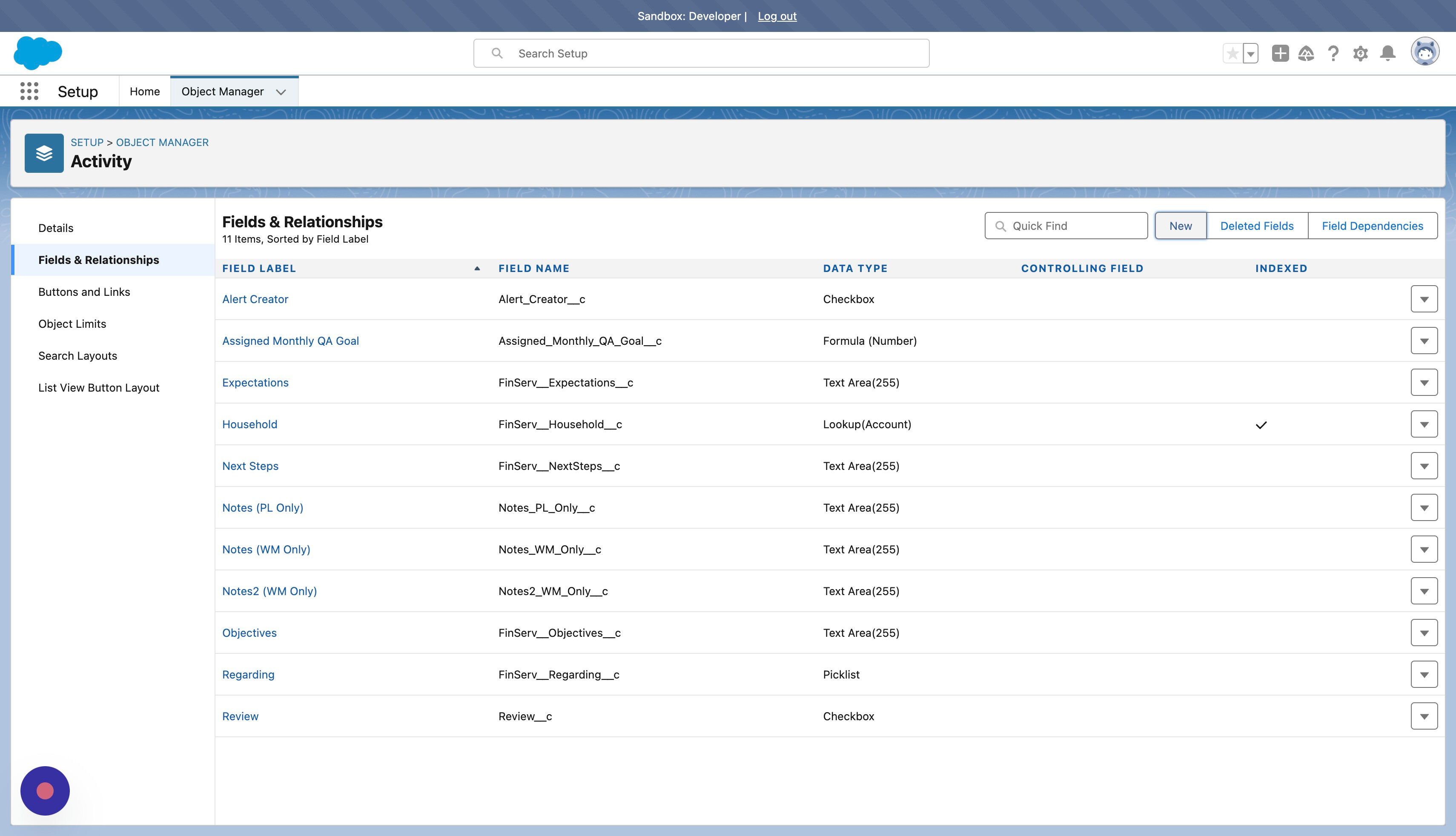Click the red record floating button

pos(45,790)
